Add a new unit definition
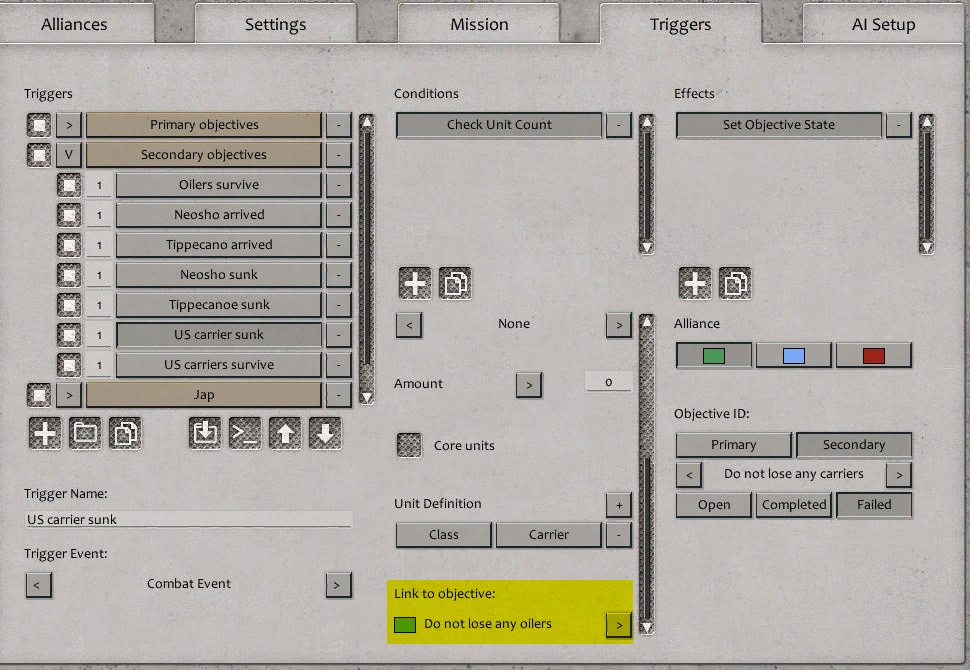 click(x=619, y=505)
